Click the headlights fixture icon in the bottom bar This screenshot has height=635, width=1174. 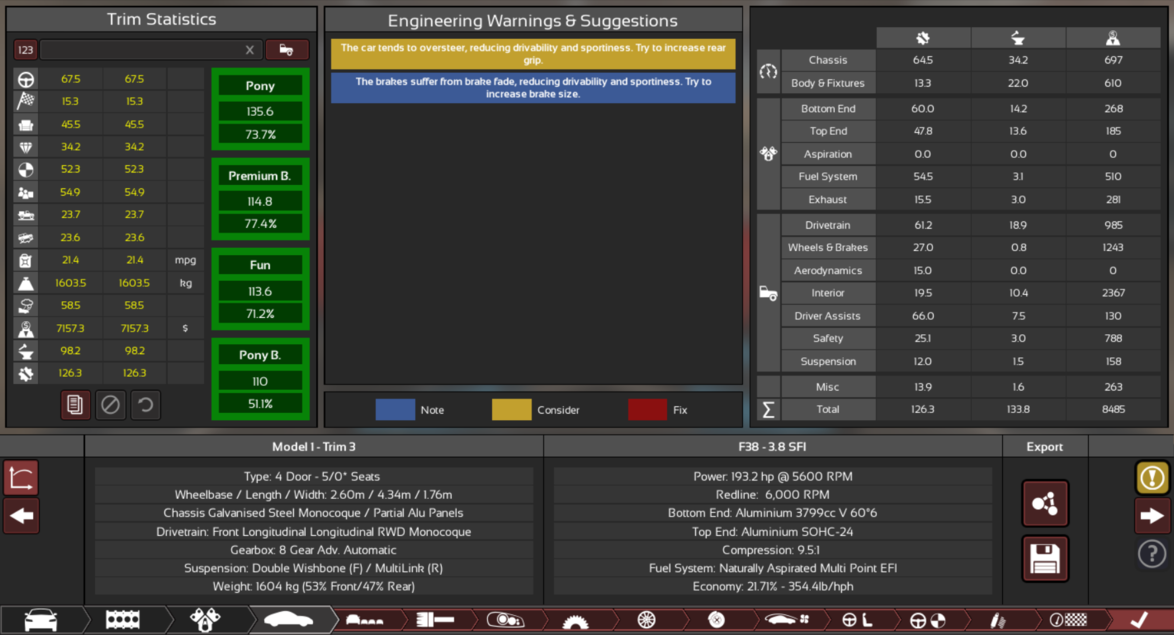506,619
